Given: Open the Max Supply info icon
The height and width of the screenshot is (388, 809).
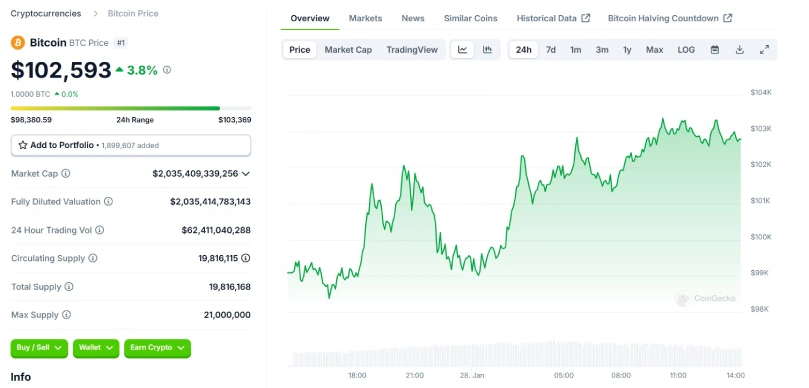Looking at the screenshot, I should (67, 315).
